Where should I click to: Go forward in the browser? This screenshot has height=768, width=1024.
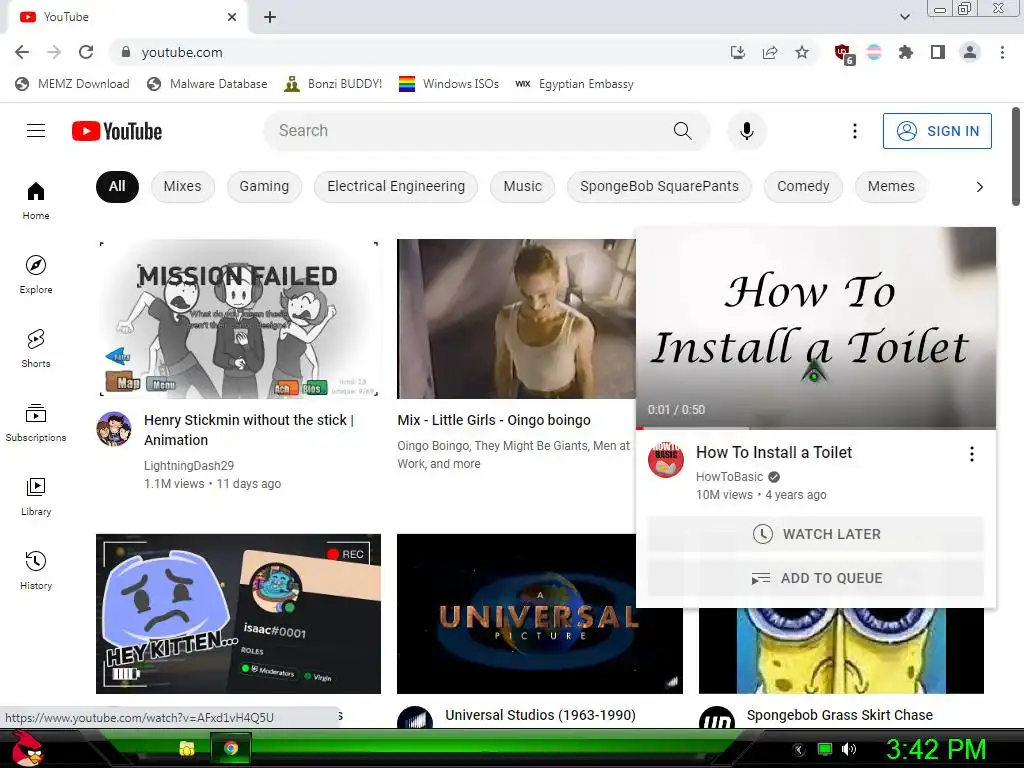tap(54, 52)
